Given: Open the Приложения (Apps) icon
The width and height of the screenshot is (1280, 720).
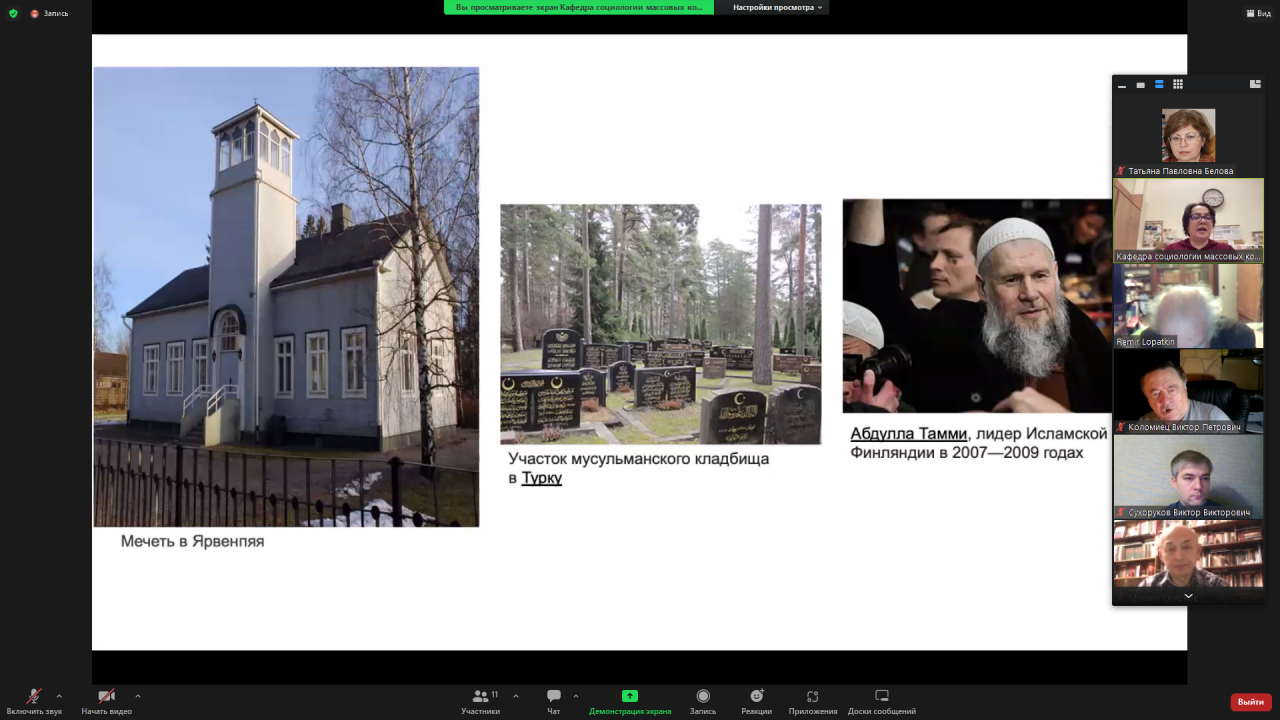Looking at the screenshot, I should click(x=812, y=702).
